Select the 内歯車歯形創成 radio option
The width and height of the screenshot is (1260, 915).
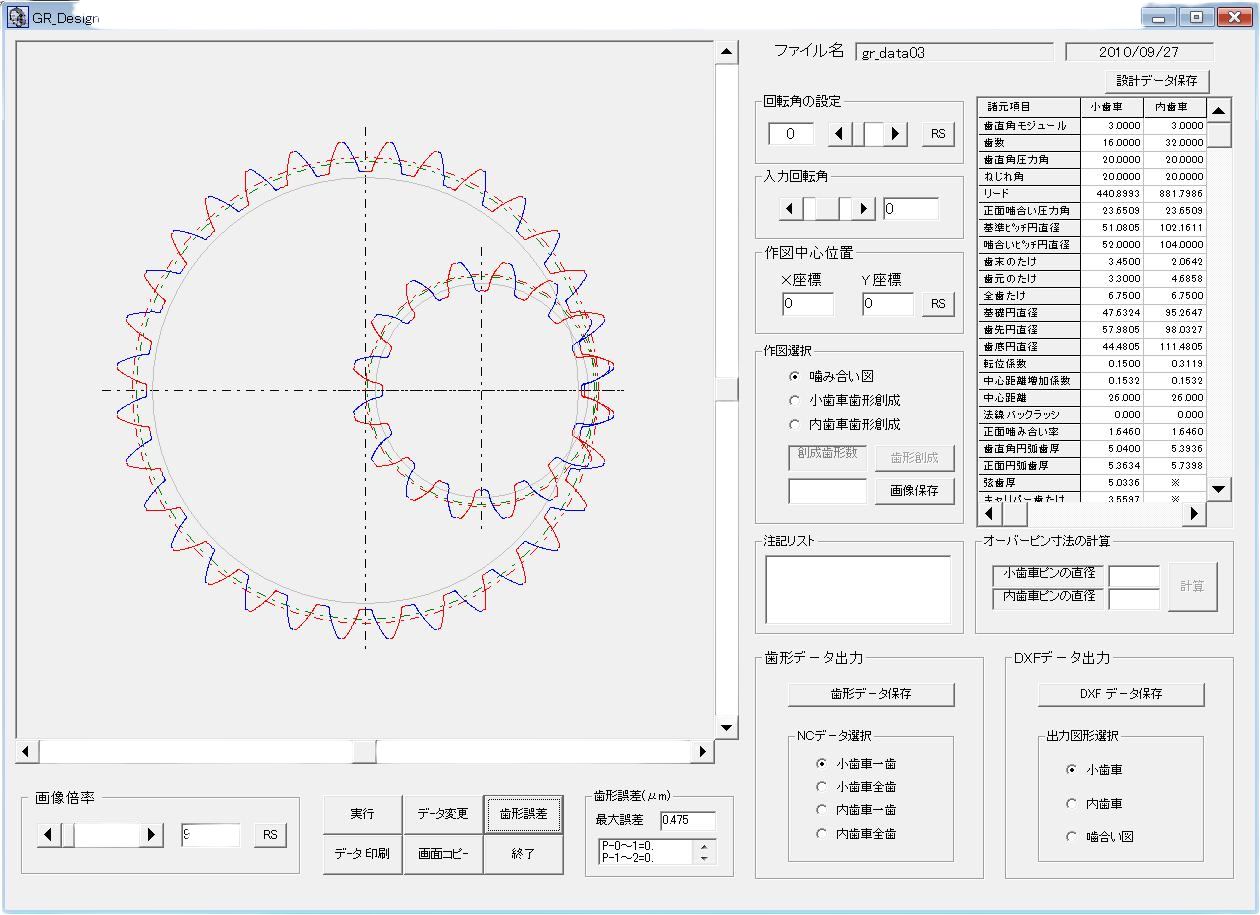tap(795, 424)
